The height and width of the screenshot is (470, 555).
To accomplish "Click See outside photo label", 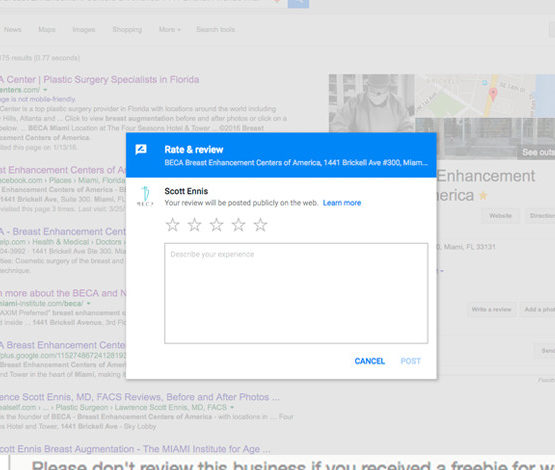I will pos(538,152).
